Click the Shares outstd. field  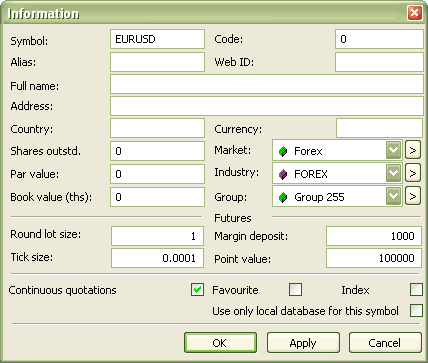tap(157, 151)
